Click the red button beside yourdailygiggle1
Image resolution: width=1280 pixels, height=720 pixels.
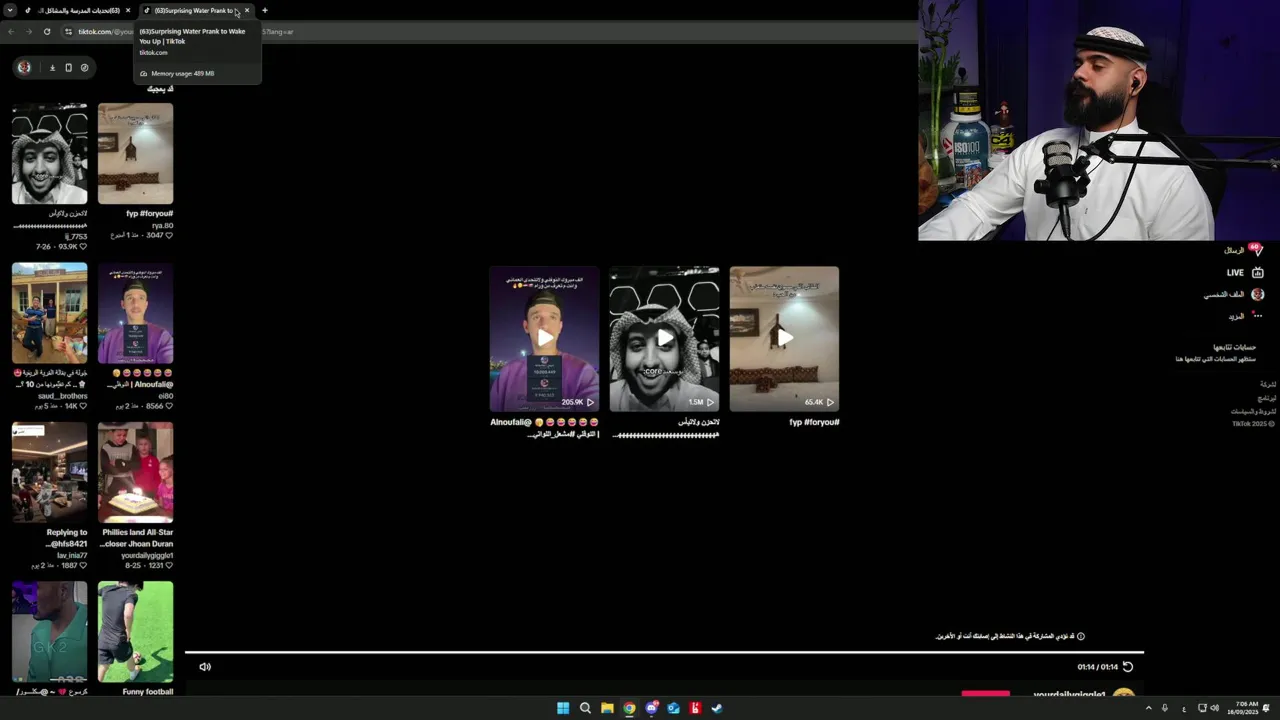(x=986, y=693)
